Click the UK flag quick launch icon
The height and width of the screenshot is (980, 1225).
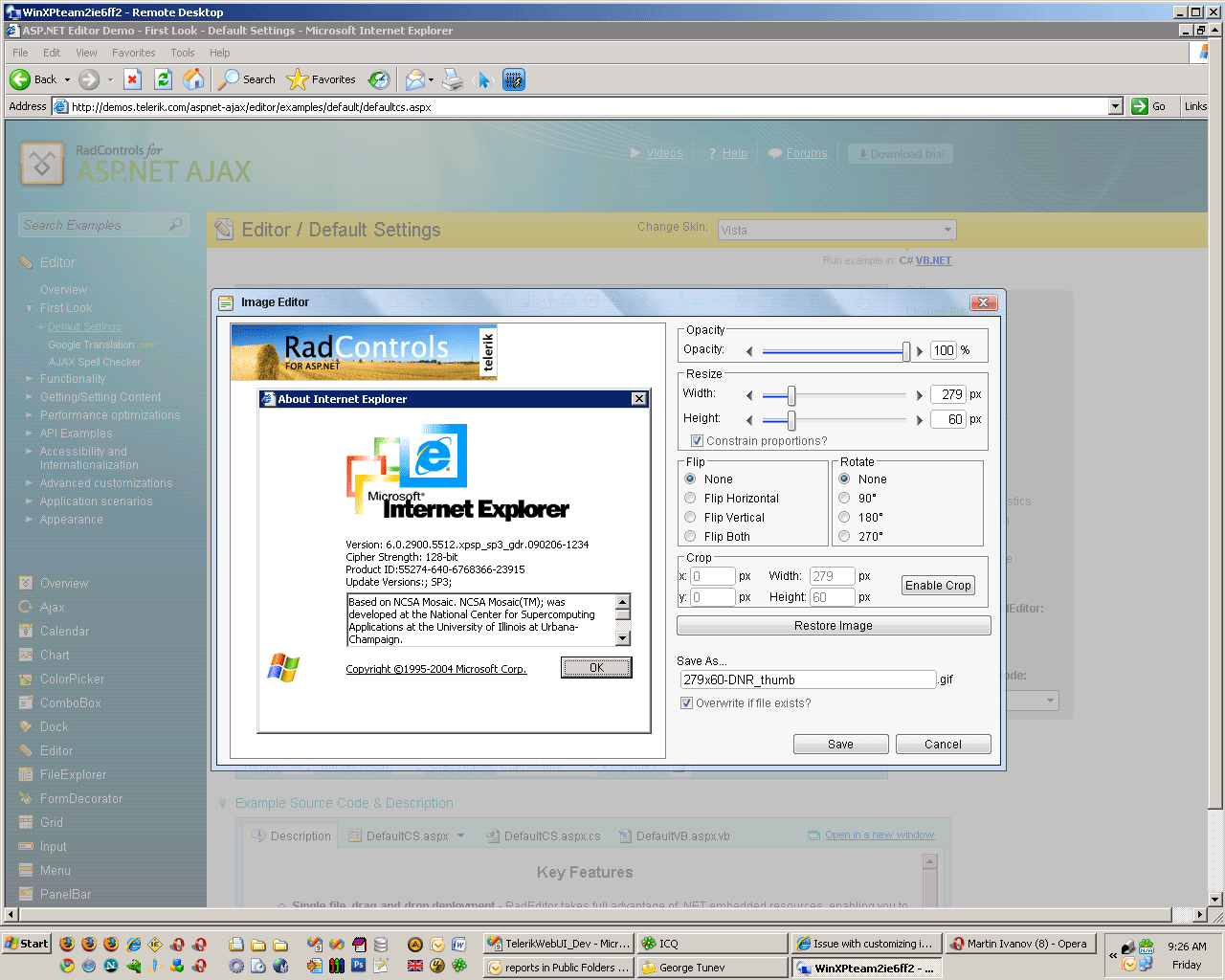click(414, 966)
